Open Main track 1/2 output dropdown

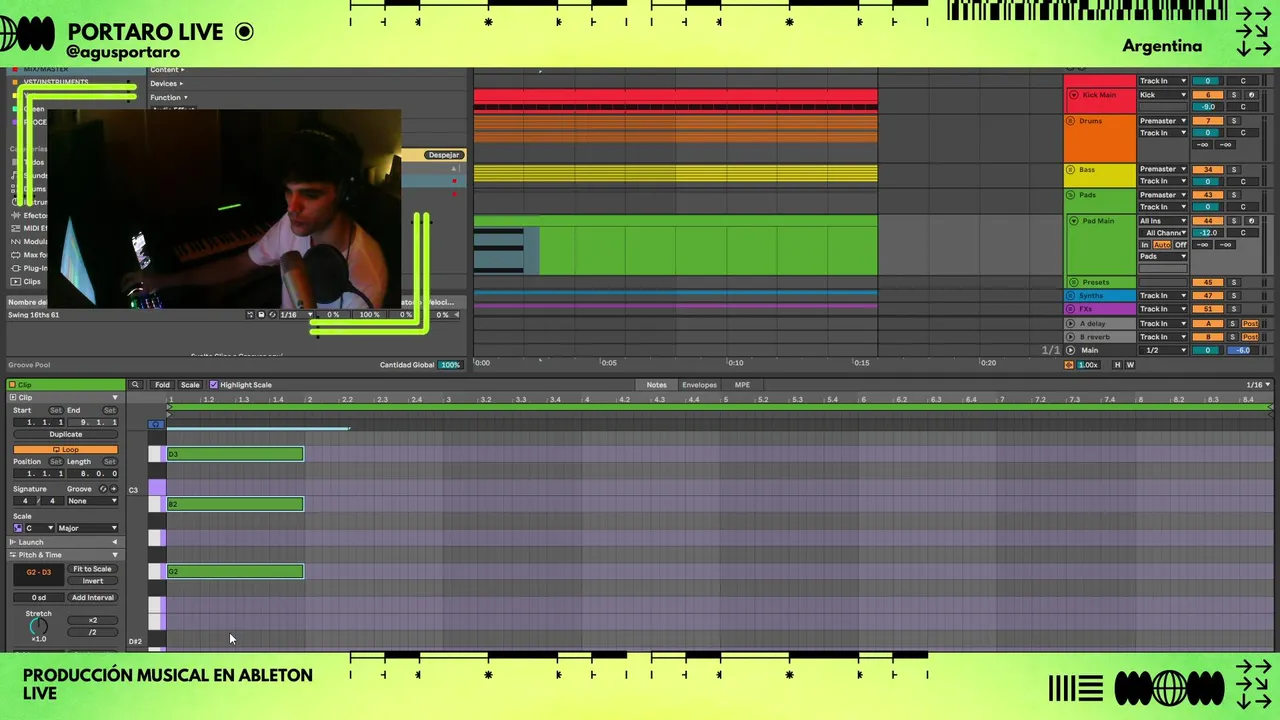[1163, 350]
